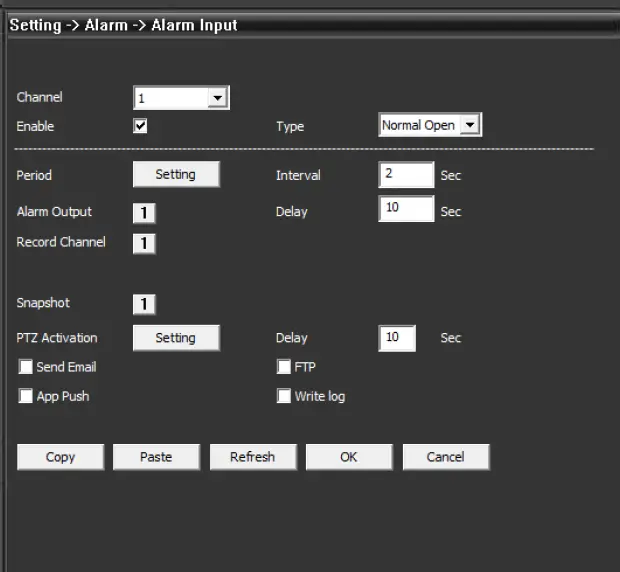Viewport: 620px width, 572px height.
Task: Open PTZ Activation Setting
Action: click(x=175, y=338)
